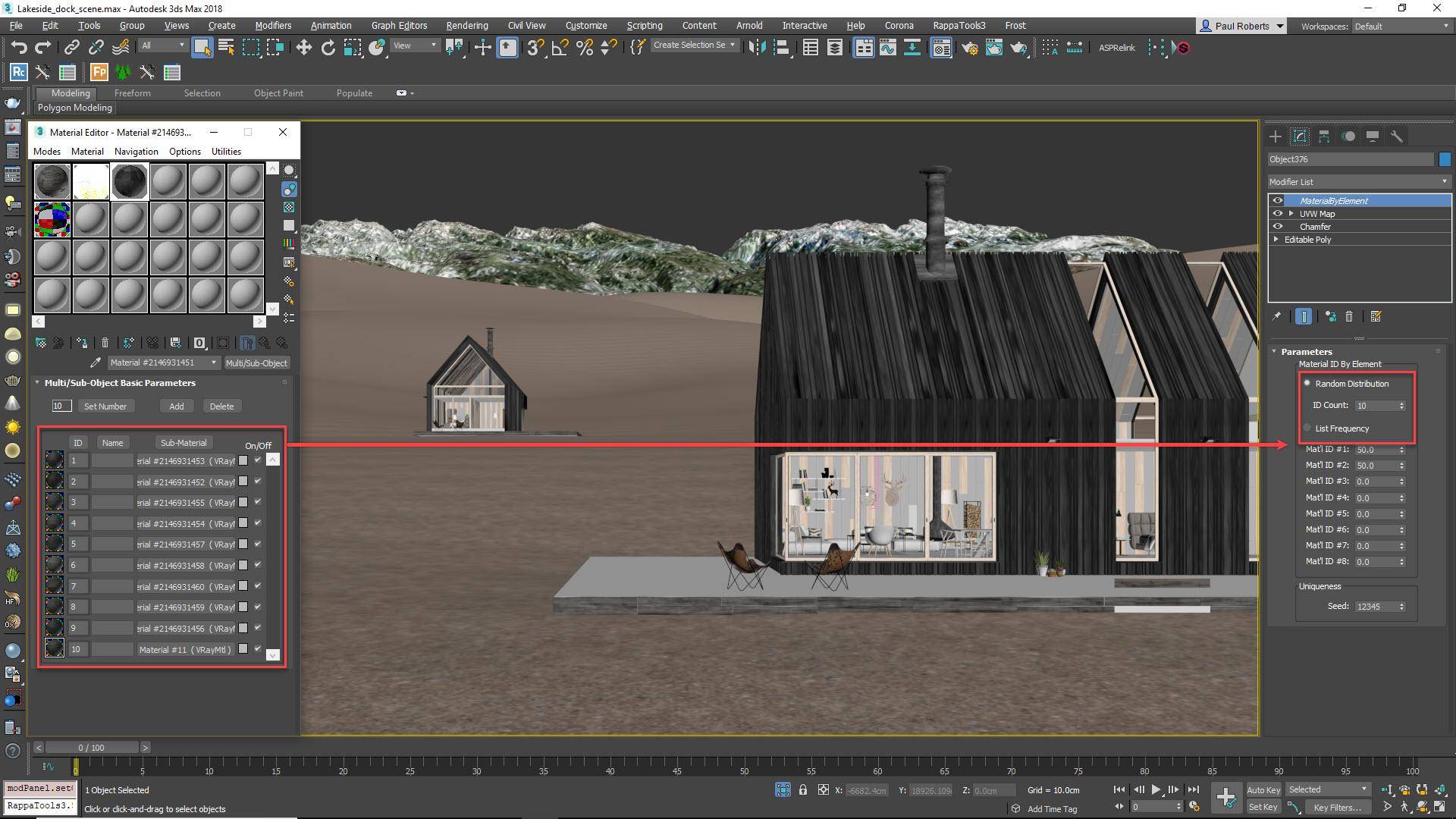Screen dimensions: 1456x819
Task: Click the Delete button in Multi/Sub-Object parameters
Action: [221, 406]
